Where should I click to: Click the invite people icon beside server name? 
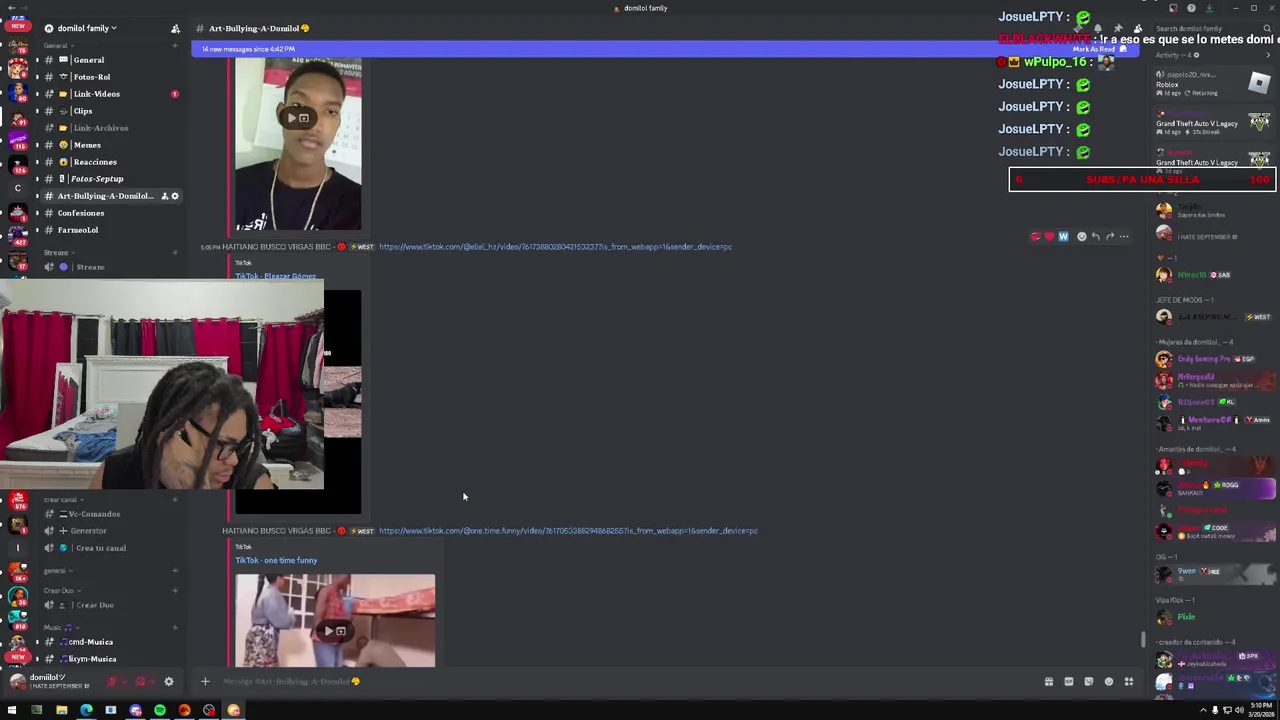[175, 28]
